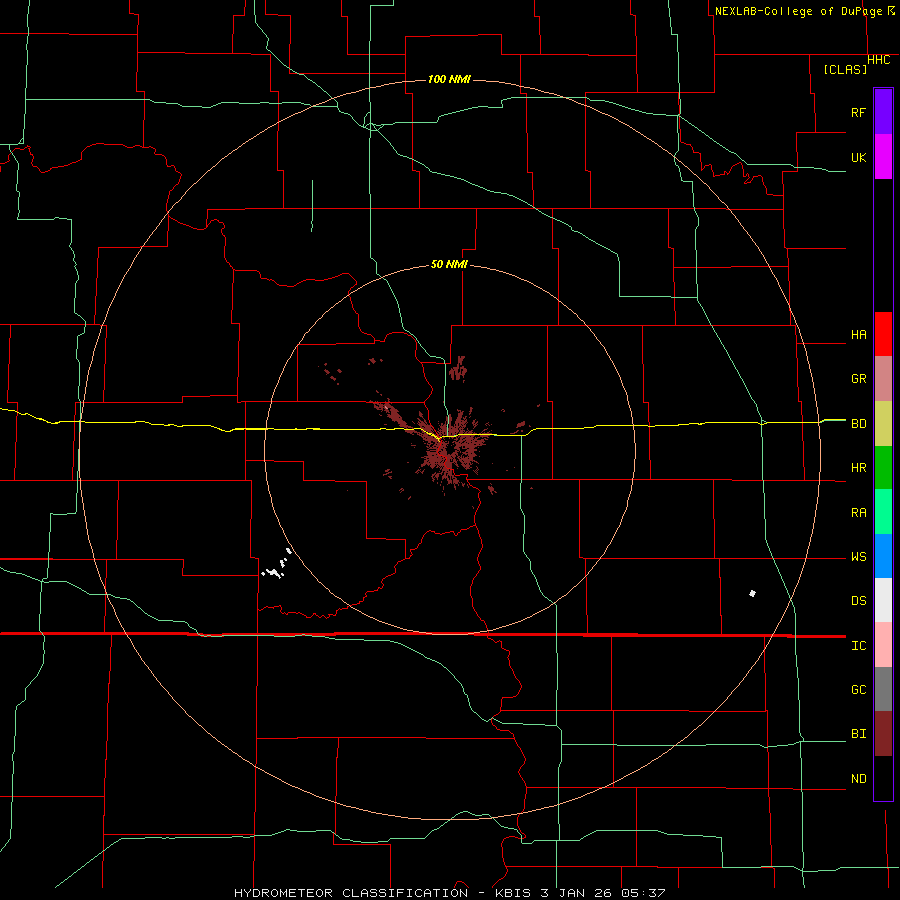Click the 'NEXLAB-College of DuPage' credit text
900x900 pixels.
click(798, 11)
